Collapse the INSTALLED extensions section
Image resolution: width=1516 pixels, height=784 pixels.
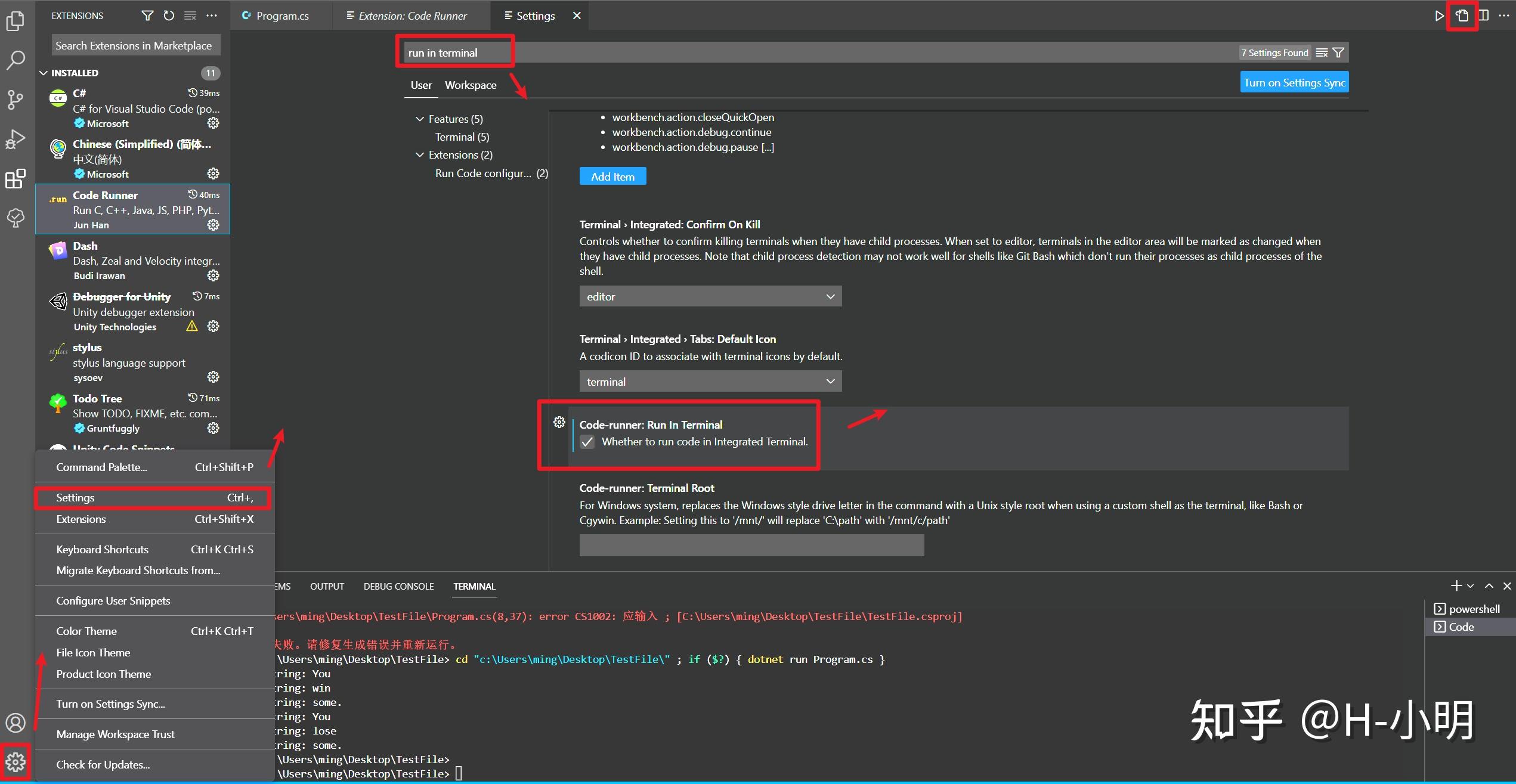coord(44,72)
